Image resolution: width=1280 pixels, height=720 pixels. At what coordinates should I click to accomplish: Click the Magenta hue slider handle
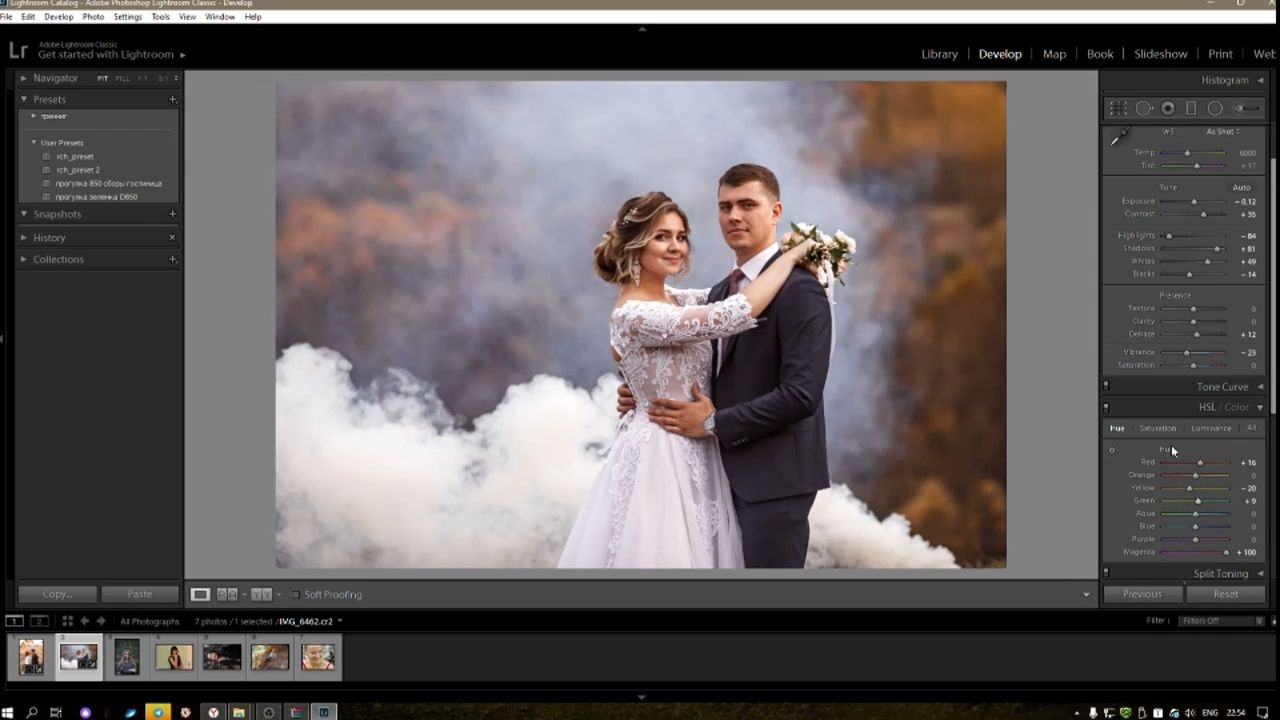coord(1226,552)
